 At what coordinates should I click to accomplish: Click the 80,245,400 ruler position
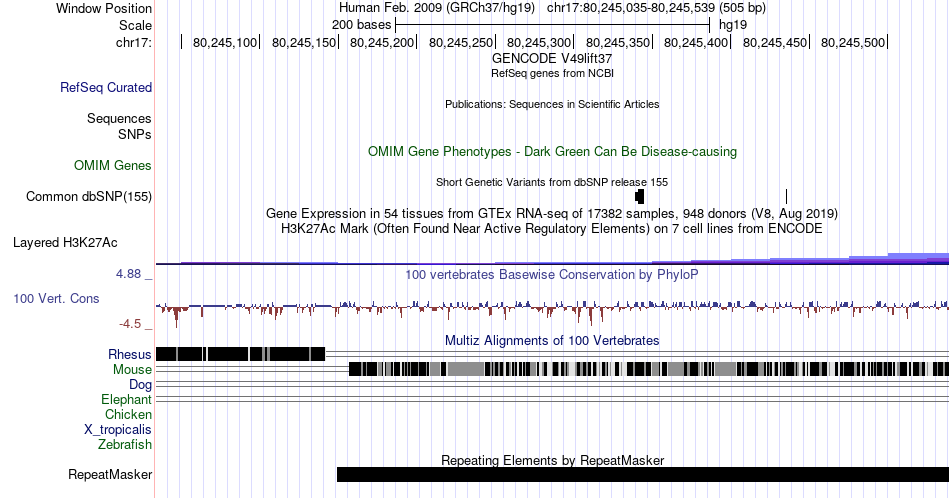click(x=696, y=42)
